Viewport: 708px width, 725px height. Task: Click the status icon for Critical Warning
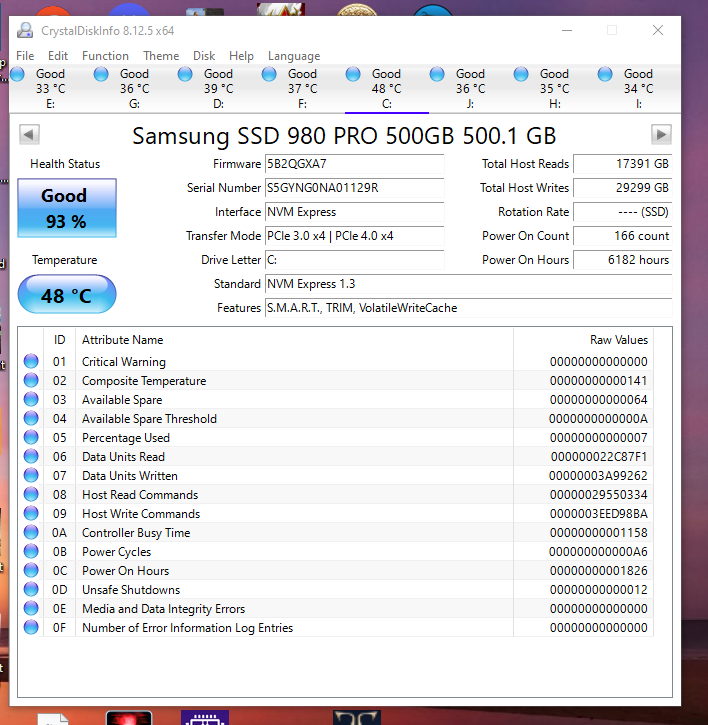[x=31, y=361]
